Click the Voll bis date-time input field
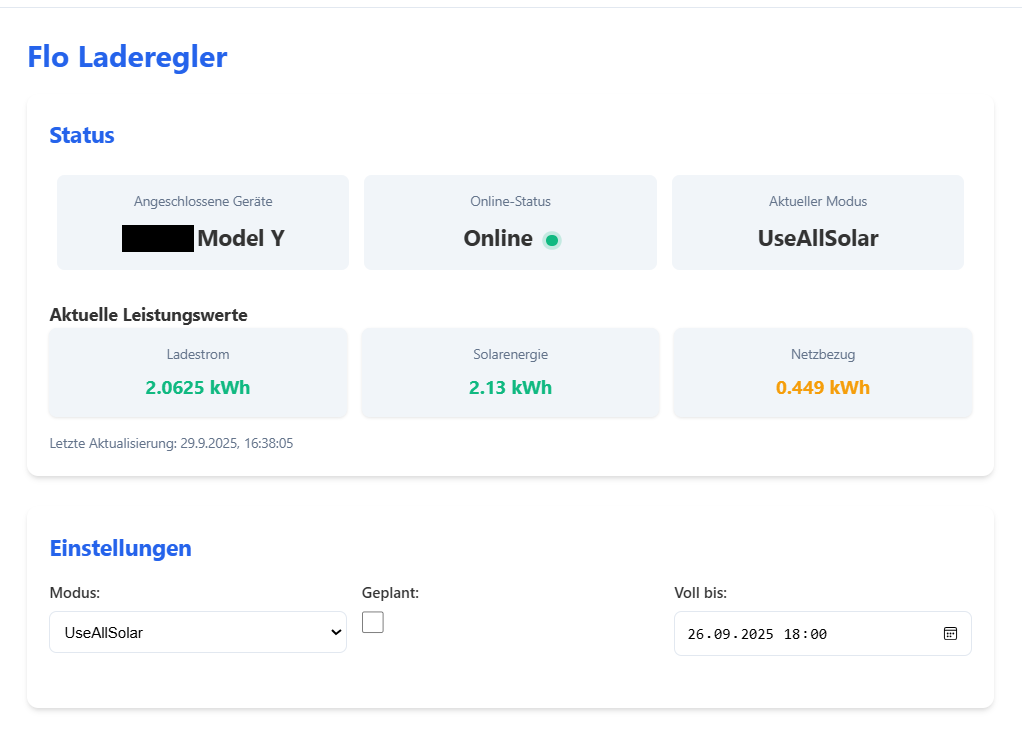The height and width of the screenshot is (730, 1022). point(800,634)
